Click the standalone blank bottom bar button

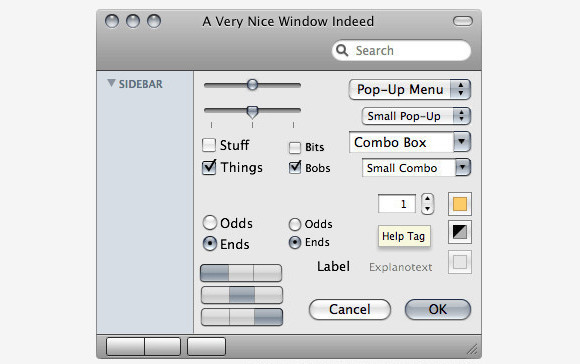(206, 347)
